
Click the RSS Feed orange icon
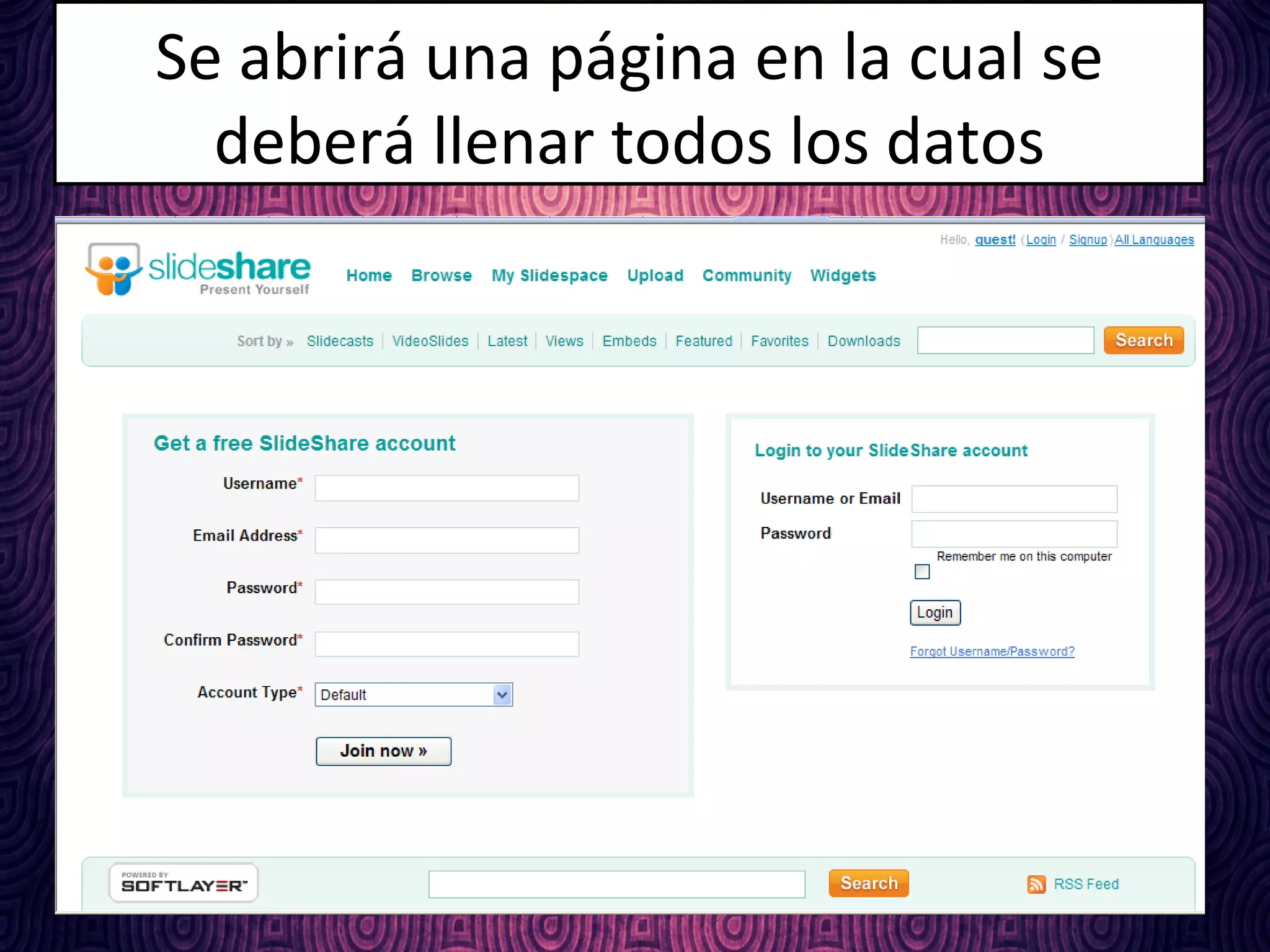(1036, 884)
